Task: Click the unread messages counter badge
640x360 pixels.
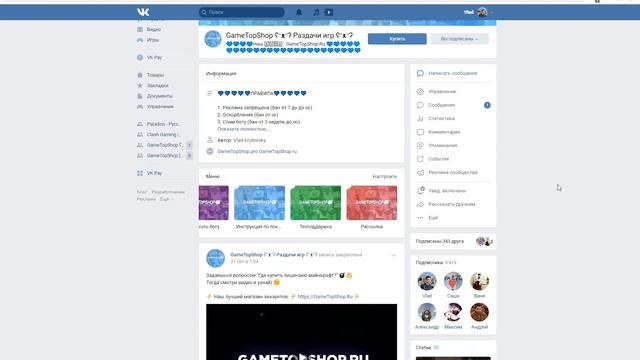Action: pyautogui.click(x=487, y=105)
